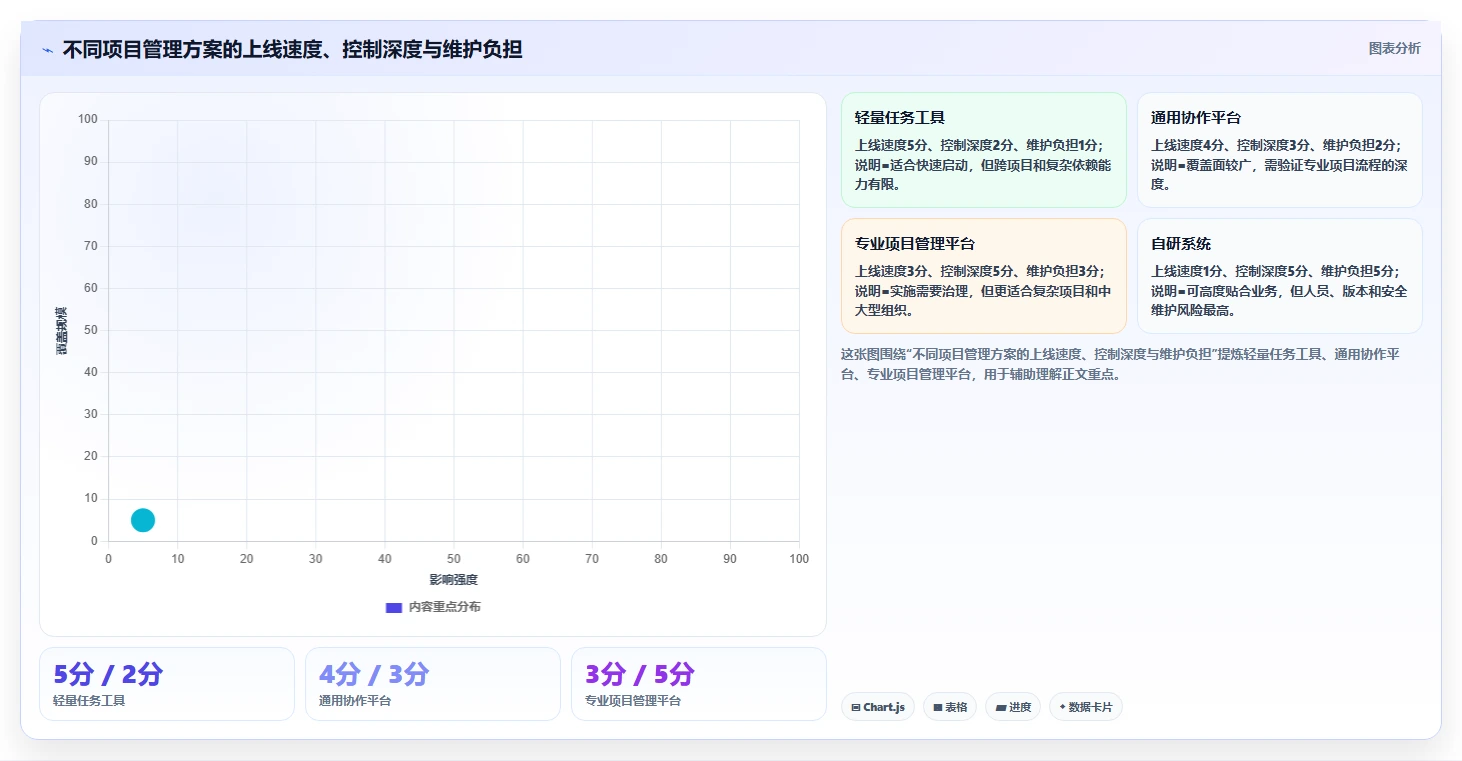Open the 轻量任务工具 card

coord(984,150)
